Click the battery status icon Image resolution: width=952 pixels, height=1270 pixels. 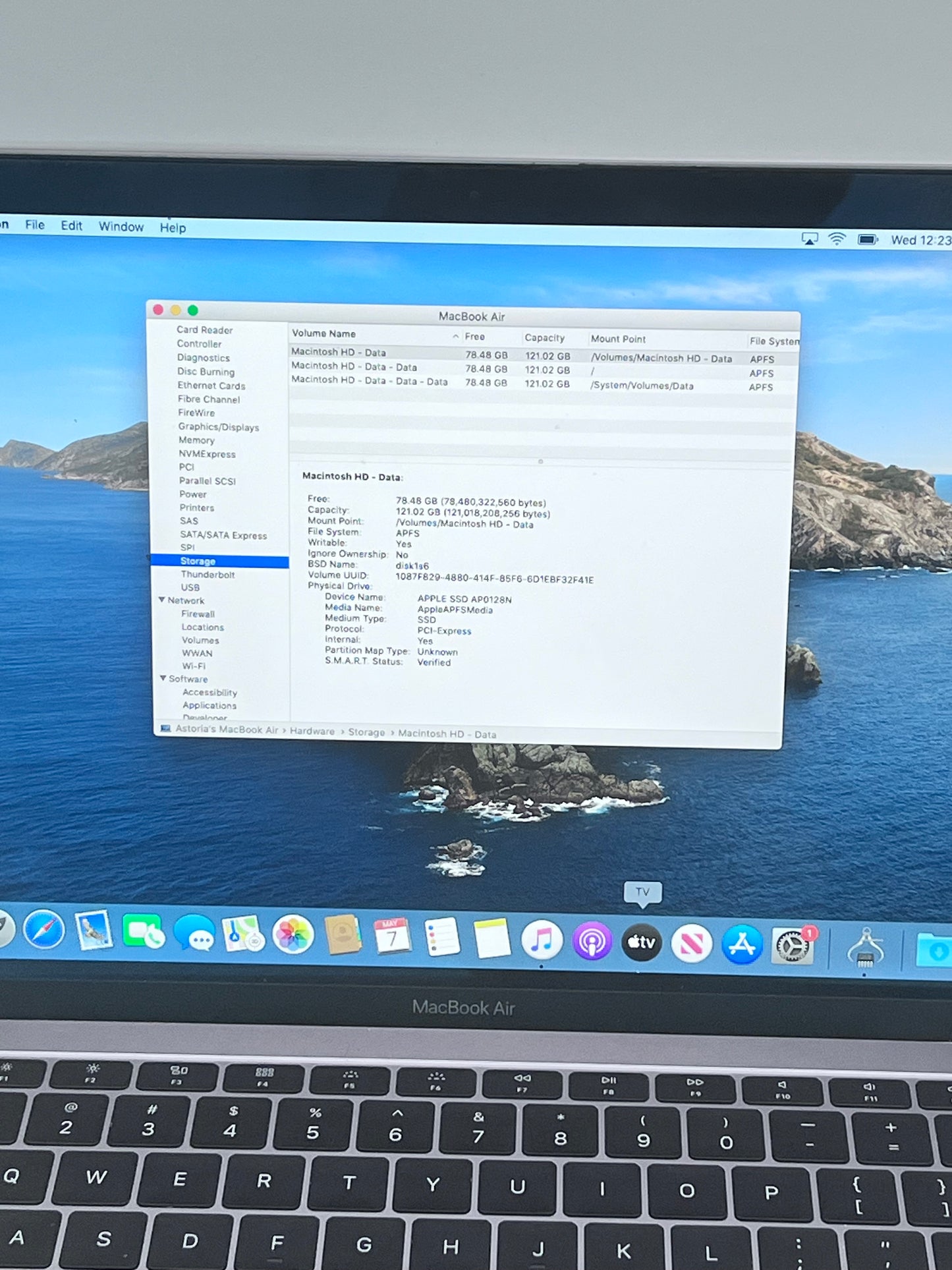click(868, 239)
